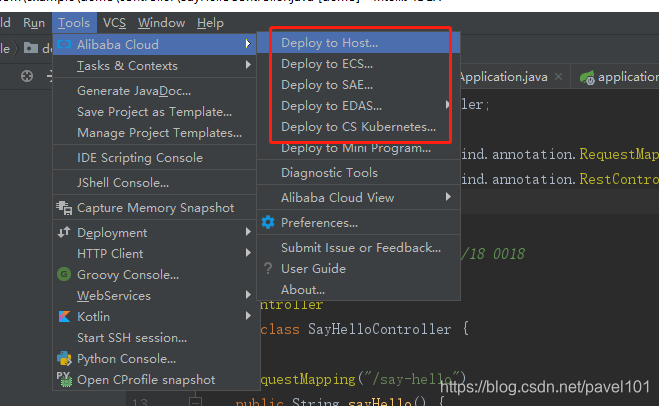659x406 pixels.
Task: Click the Spring leaf icon on the application tab
Action: coord(587,77)
